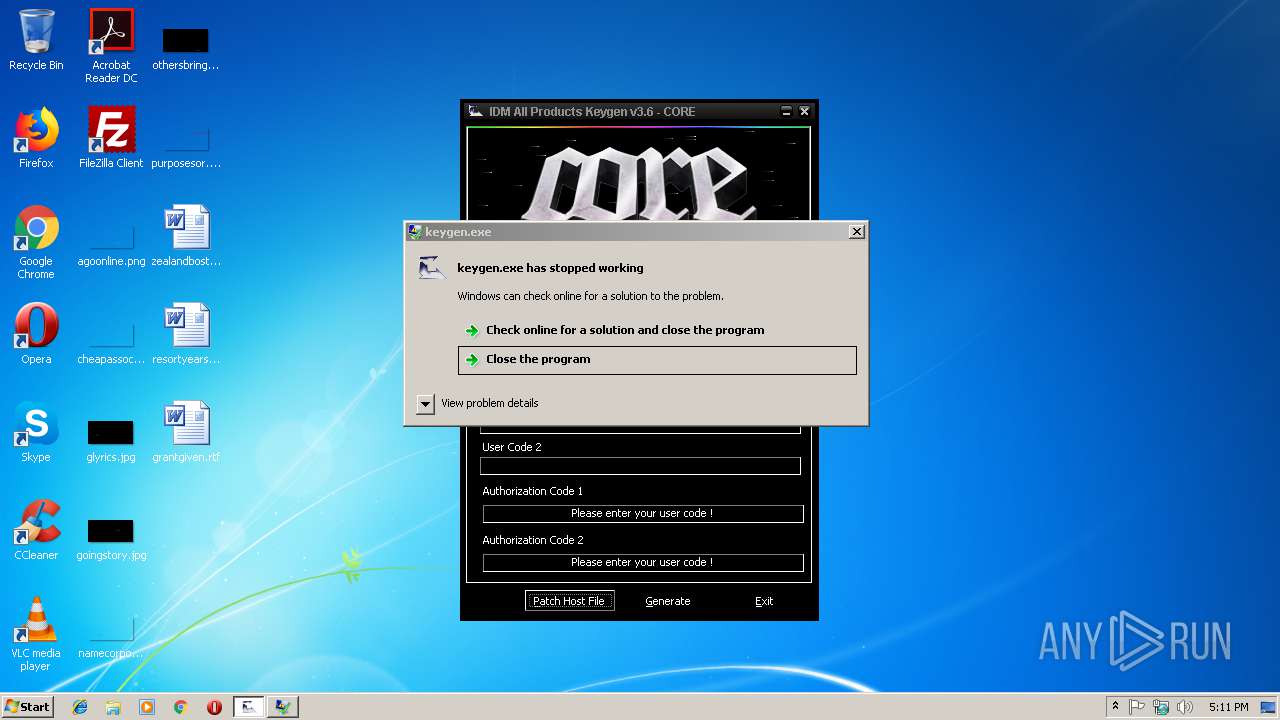The height and width of the screenshot is (720, 1280).
Task: Select the namecorpor file on desktop
Action: [x=111, y=636]
